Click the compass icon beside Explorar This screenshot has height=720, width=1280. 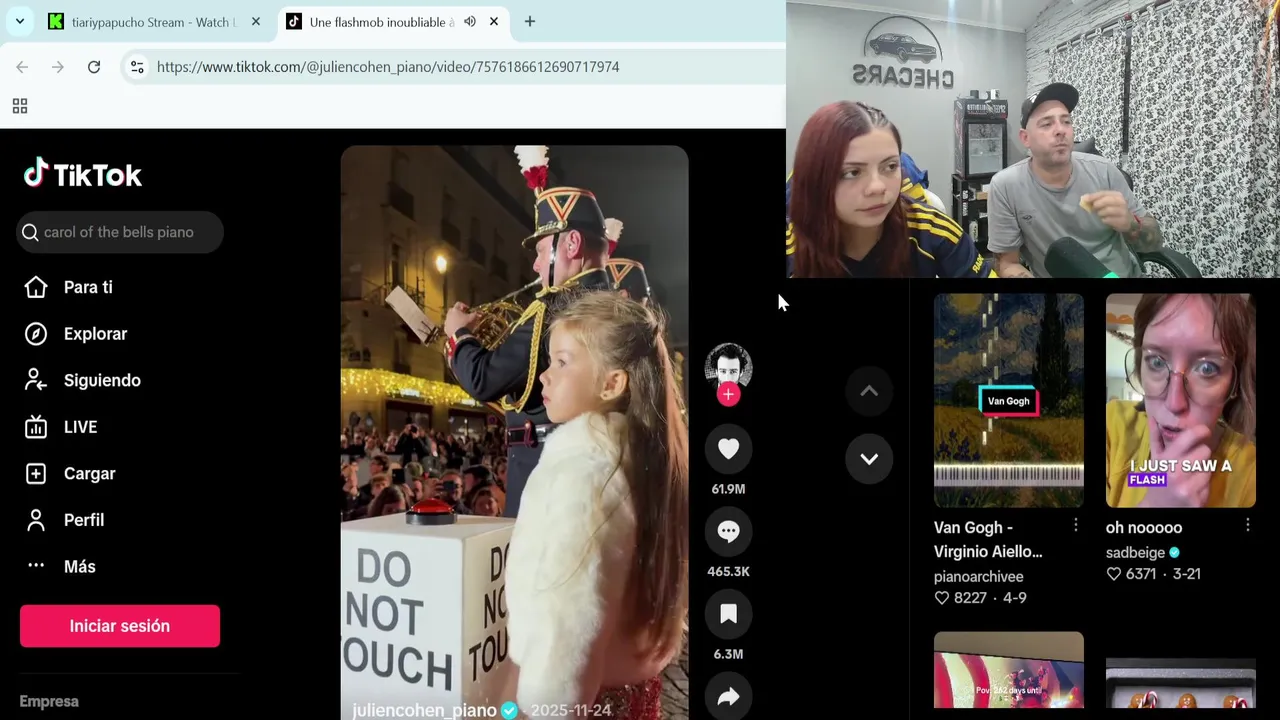tap(36, 334)
